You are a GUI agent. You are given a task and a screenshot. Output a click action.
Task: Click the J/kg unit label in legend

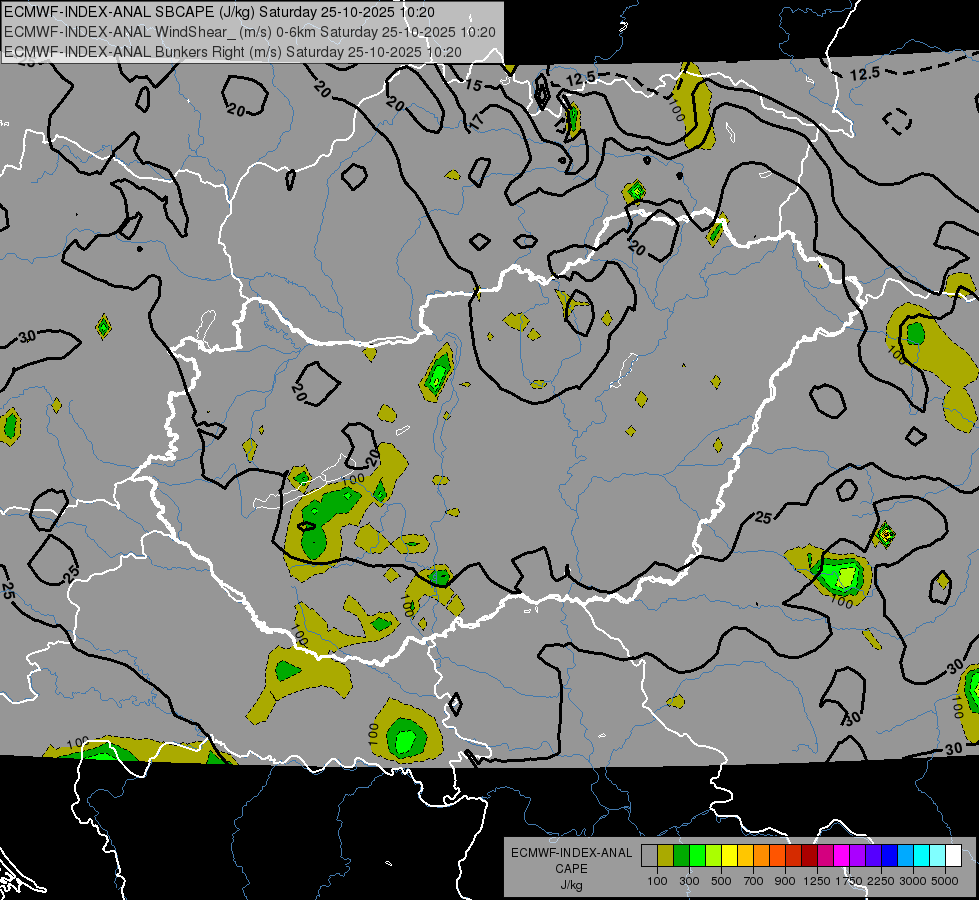pos(571,884)
